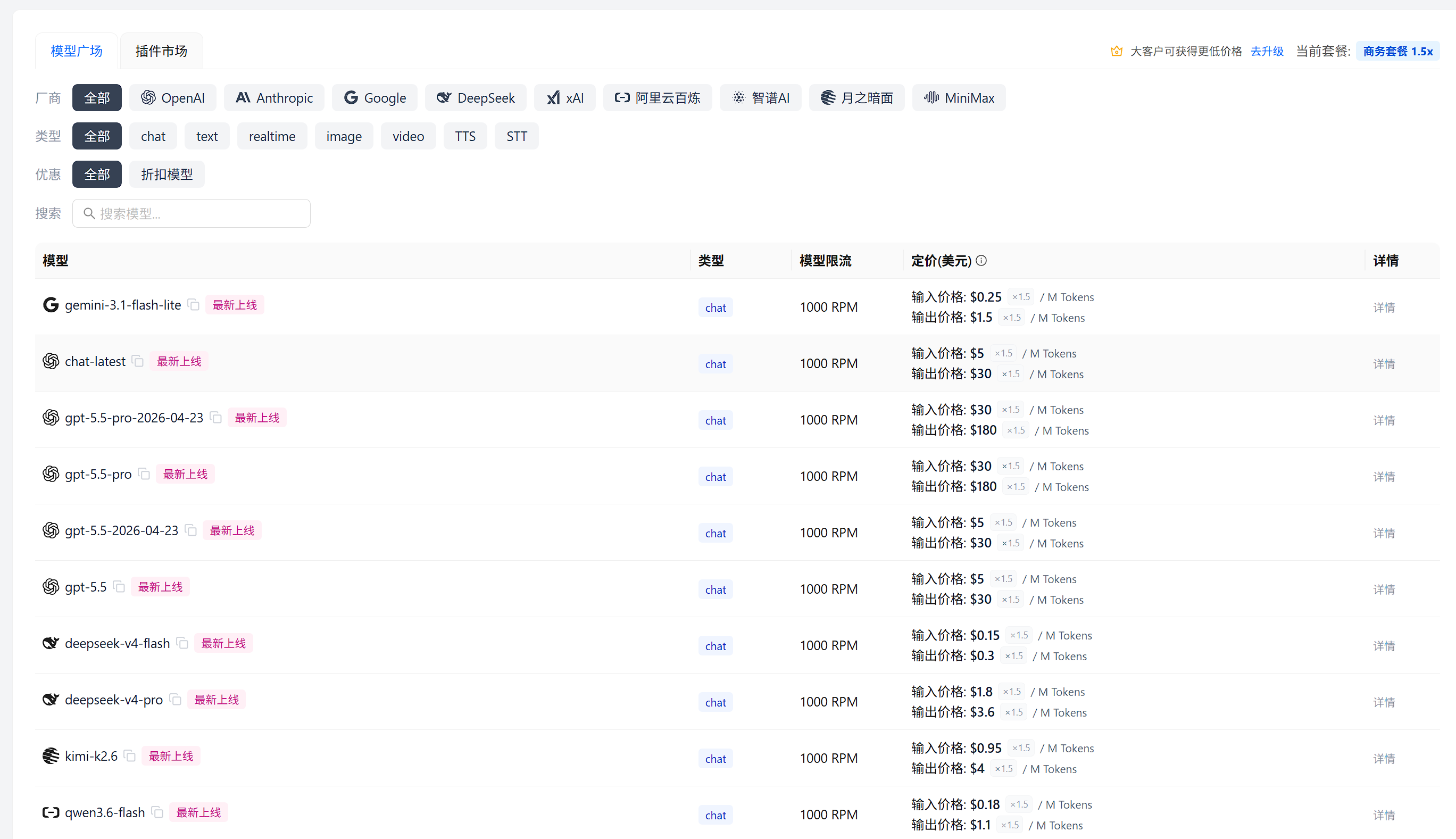Viewport: 1456px width, 839px height.
Task: Copy the kimi-k2.6 model name
Action: [130, 756]
